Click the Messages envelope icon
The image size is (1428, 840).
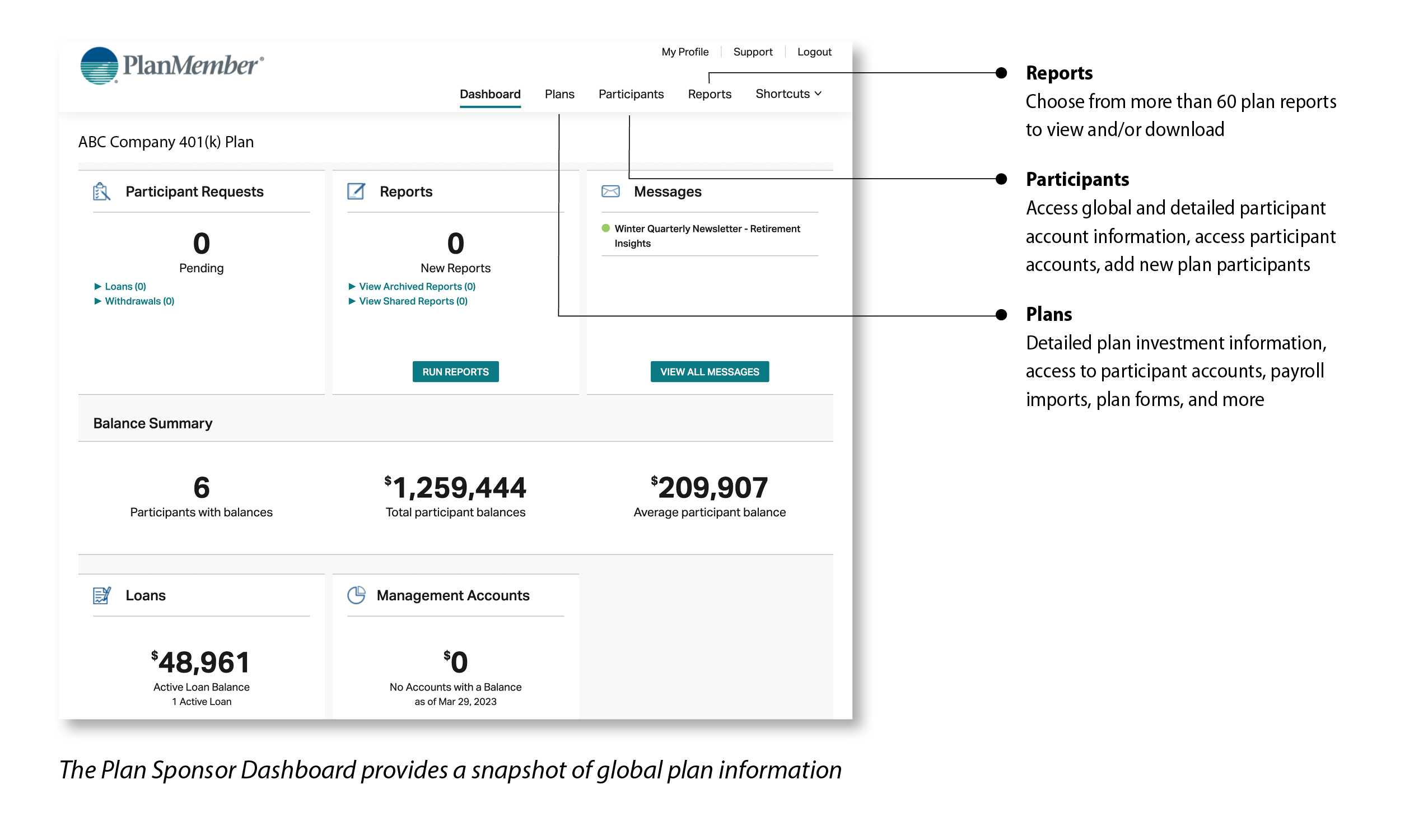tap(611, 192)
